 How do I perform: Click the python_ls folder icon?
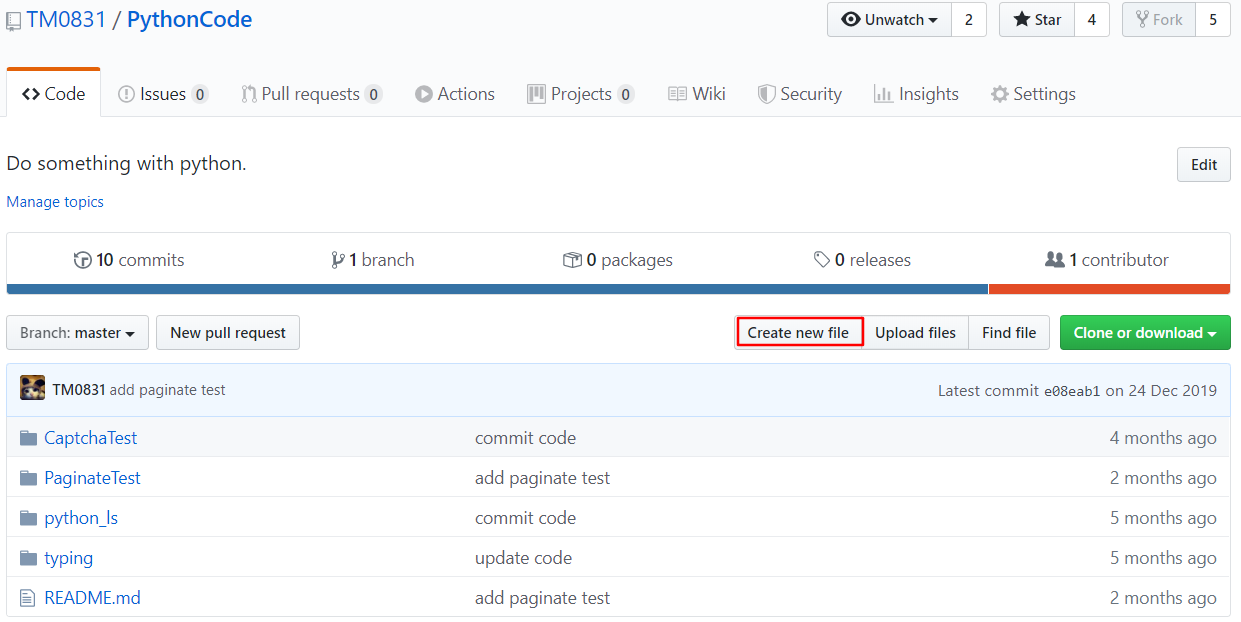[x=28, y=518]
